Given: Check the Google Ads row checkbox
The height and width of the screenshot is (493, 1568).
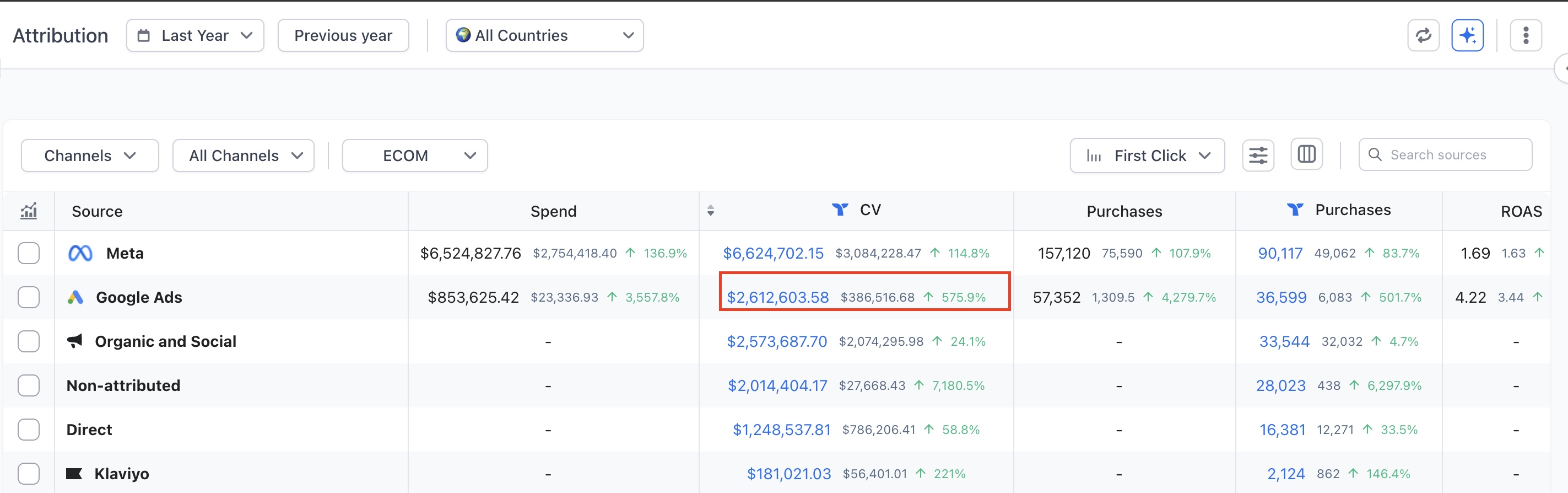Looking at the screenshot, I should (x=29, y=297).
